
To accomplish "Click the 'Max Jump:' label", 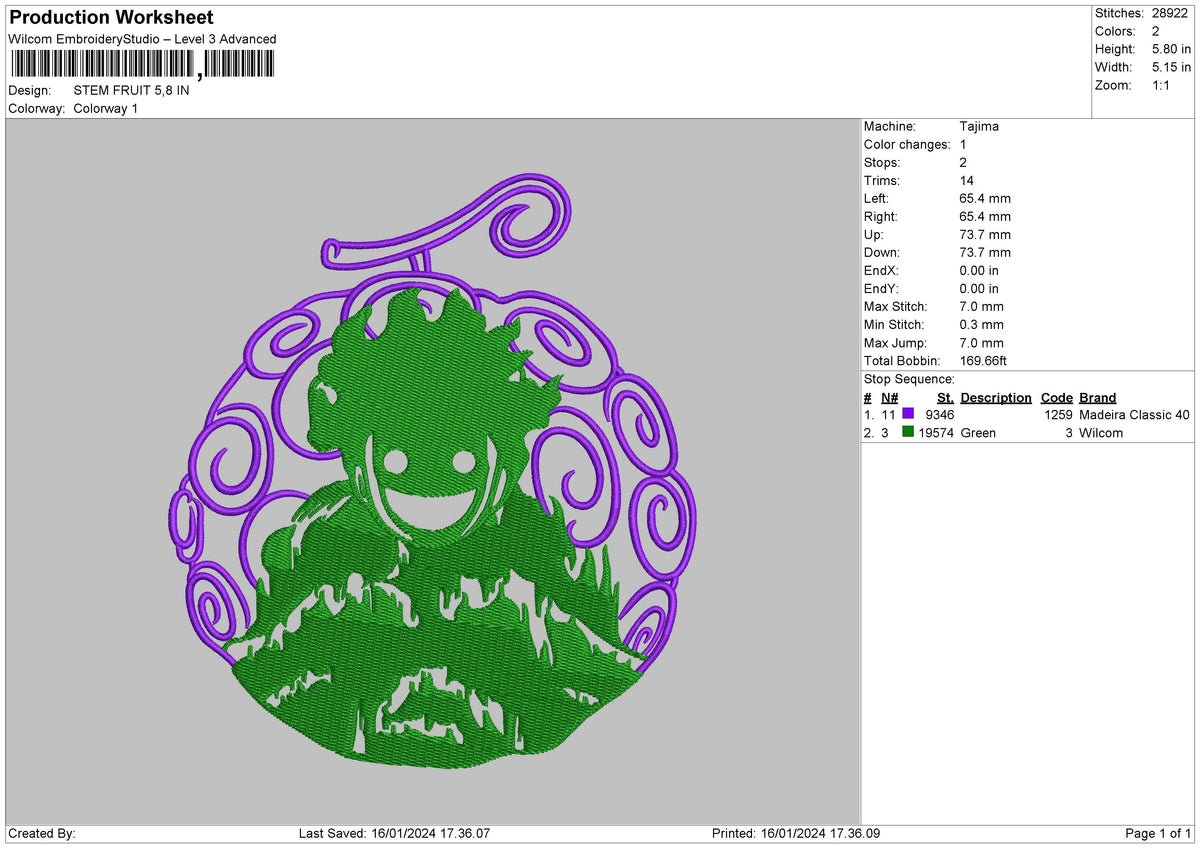I will [895, 342].
